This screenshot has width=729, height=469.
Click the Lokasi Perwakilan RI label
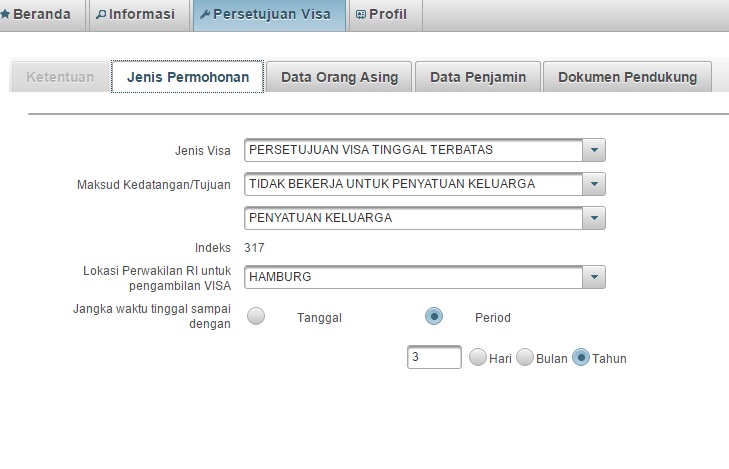click(157, 278)
